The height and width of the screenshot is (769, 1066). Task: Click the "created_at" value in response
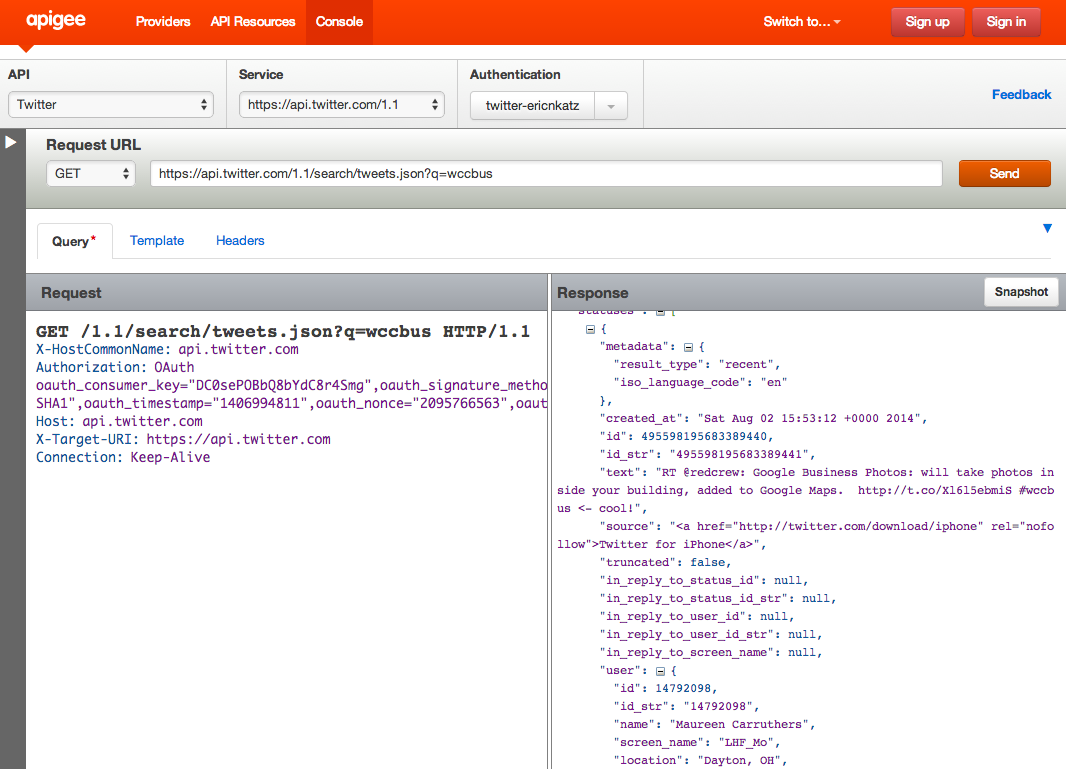tap(808, 419)
